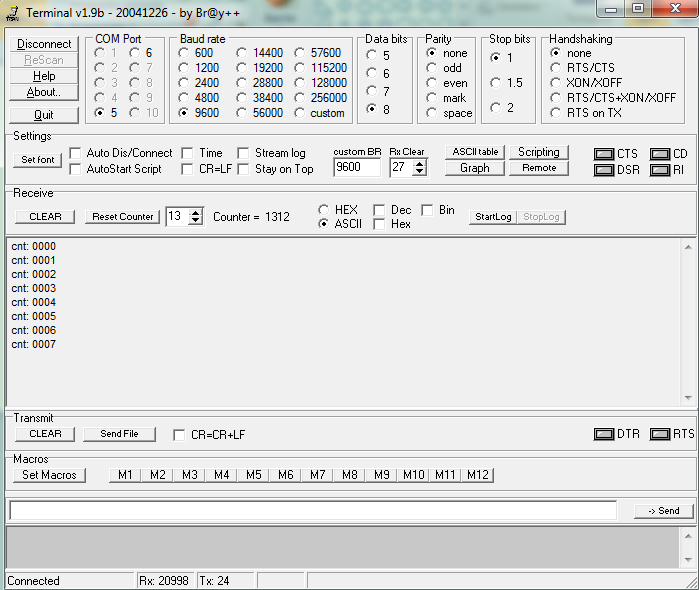
Task: Start logging with StartLog
Action: pyautogui.click(x=493, y=217)
